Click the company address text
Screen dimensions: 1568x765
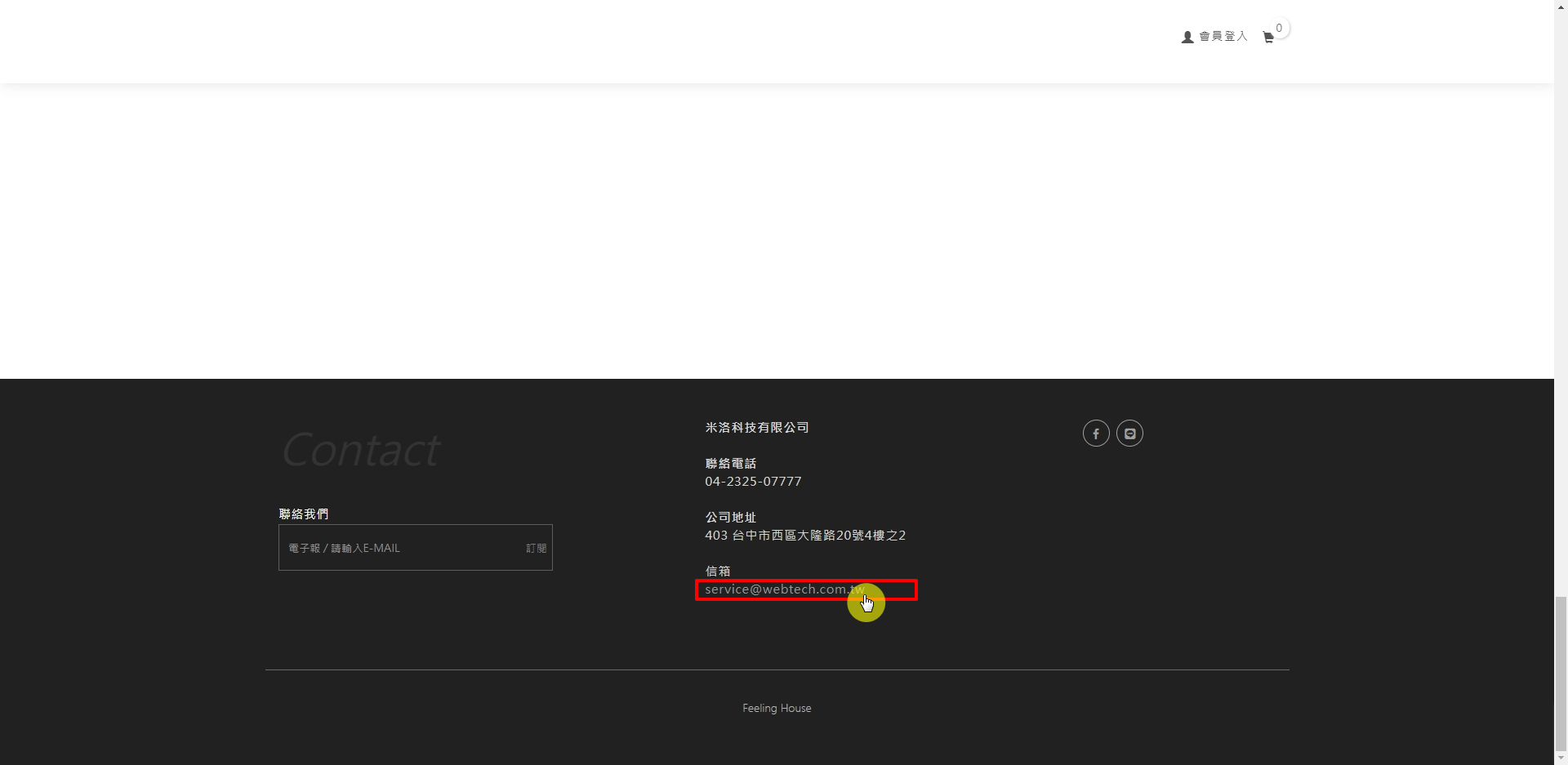point(805,536)
